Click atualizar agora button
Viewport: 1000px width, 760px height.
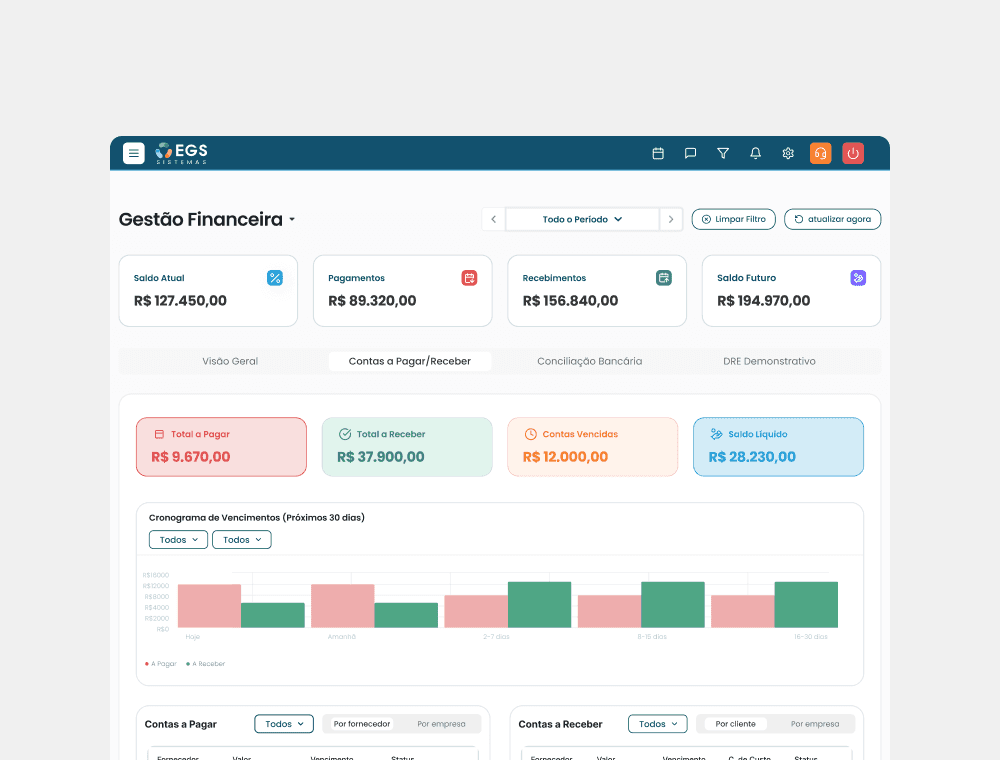[x=832, y=219]
